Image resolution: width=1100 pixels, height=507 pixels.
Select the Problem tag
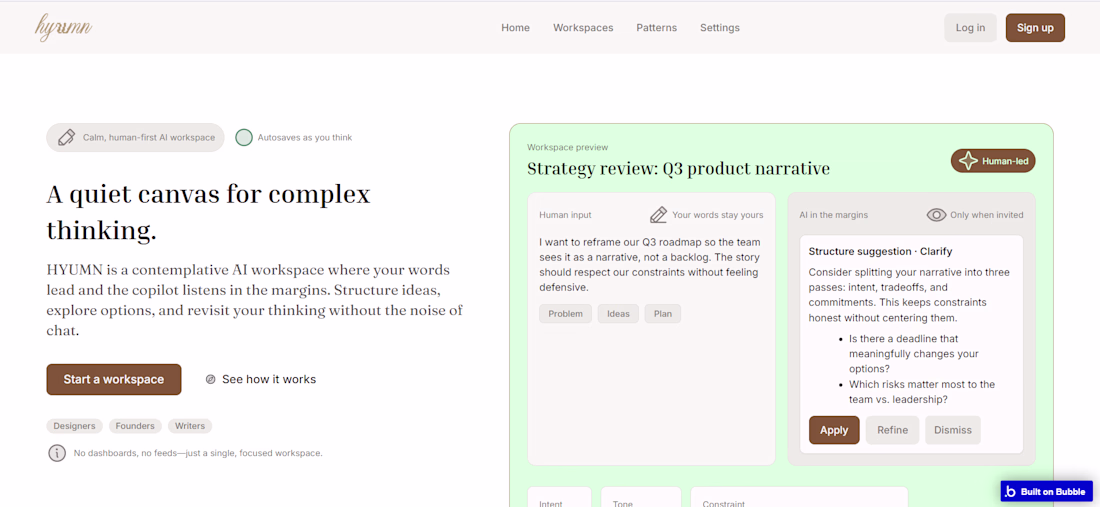565,314
